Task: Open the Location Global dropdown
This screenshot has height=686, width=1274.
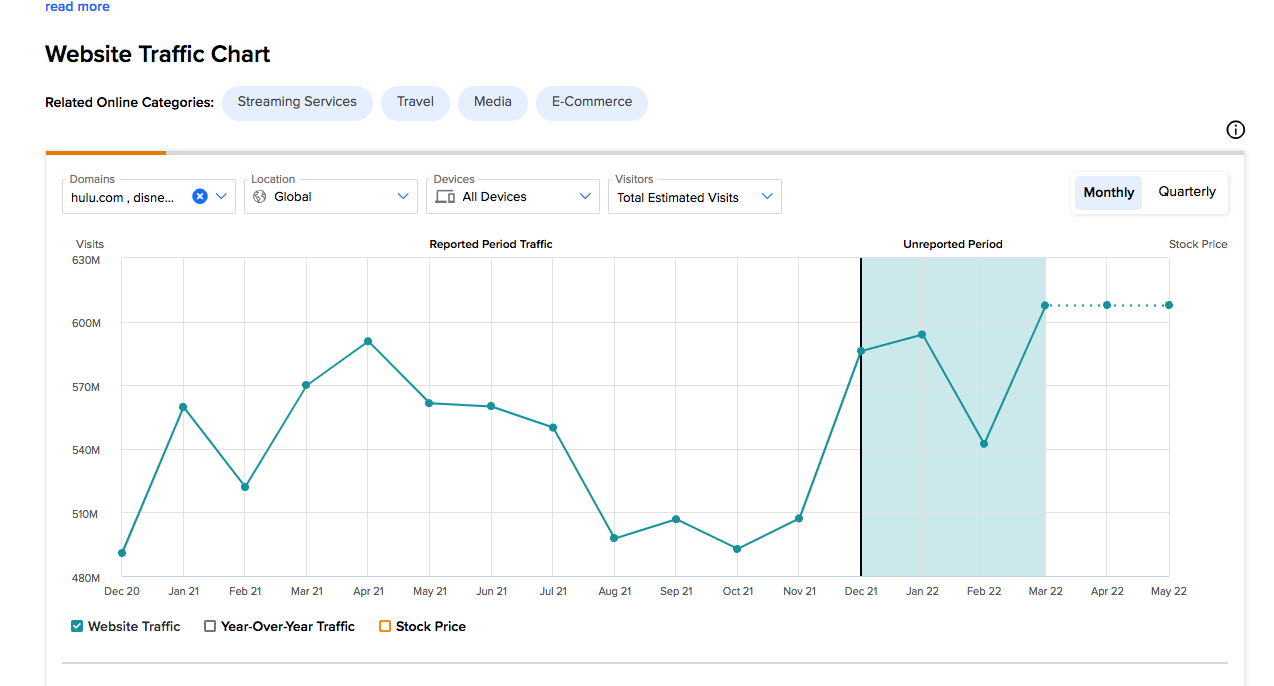Action: point(331,196)
